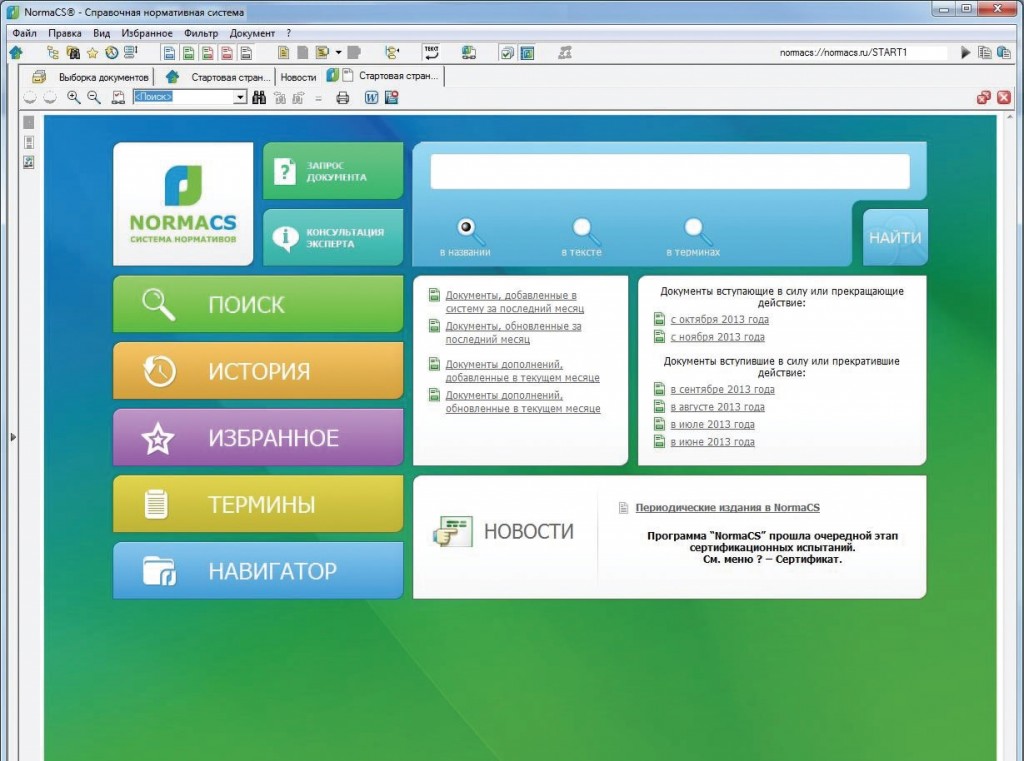The image size is (1024, 761).
Task: Click the word-wrap 'текст' toolbar icon
Action: coord(431,52)
